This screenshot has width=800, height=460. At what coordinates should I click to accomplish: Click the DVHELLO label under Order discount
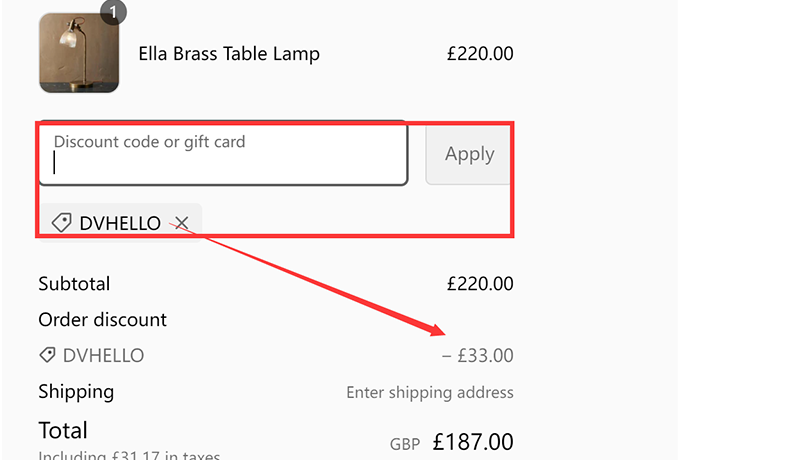coord(103,355)
